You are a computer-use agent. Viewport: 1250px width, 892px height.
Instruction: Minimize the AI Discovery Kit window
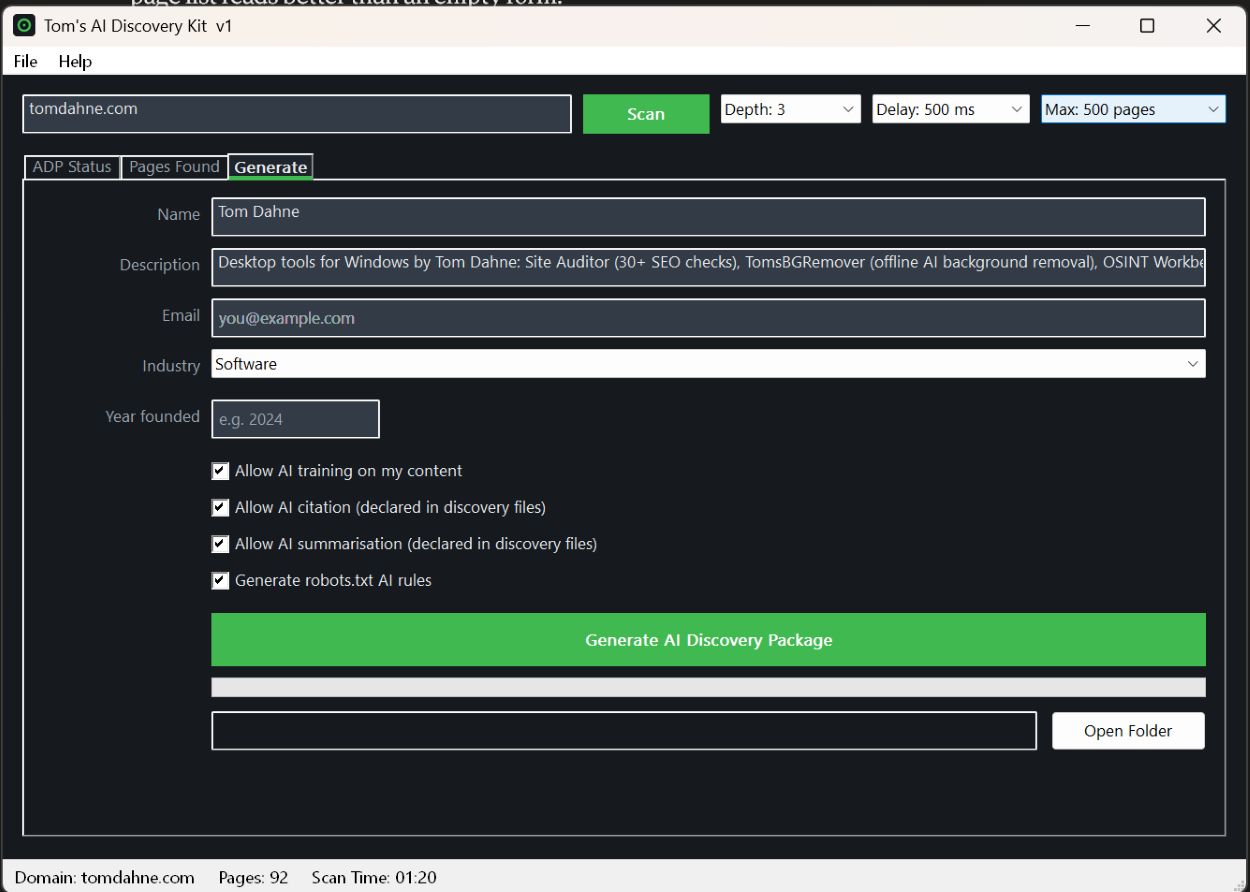click(1082, 26)
